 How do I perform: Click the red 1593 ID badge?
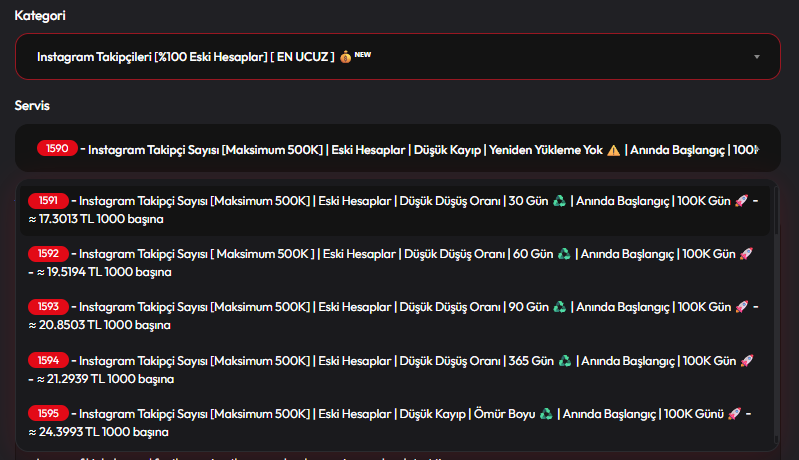tap(48, 307)
